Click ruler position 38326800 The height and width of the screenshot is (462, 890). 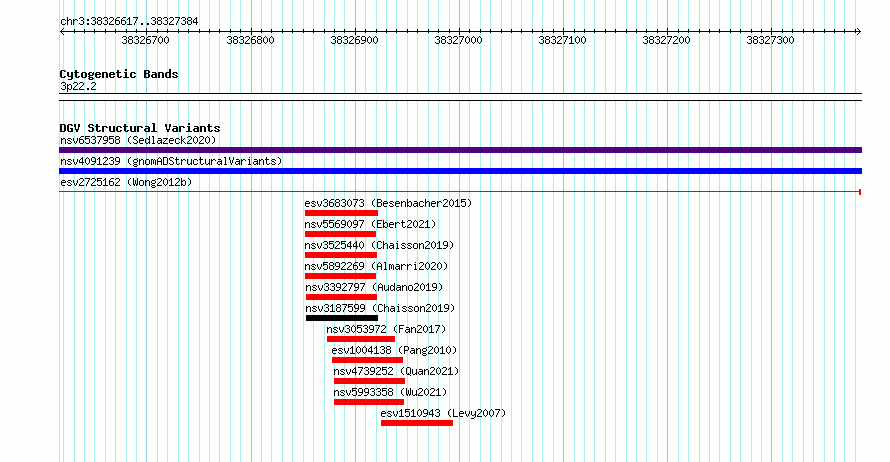[x=250, y=40]
